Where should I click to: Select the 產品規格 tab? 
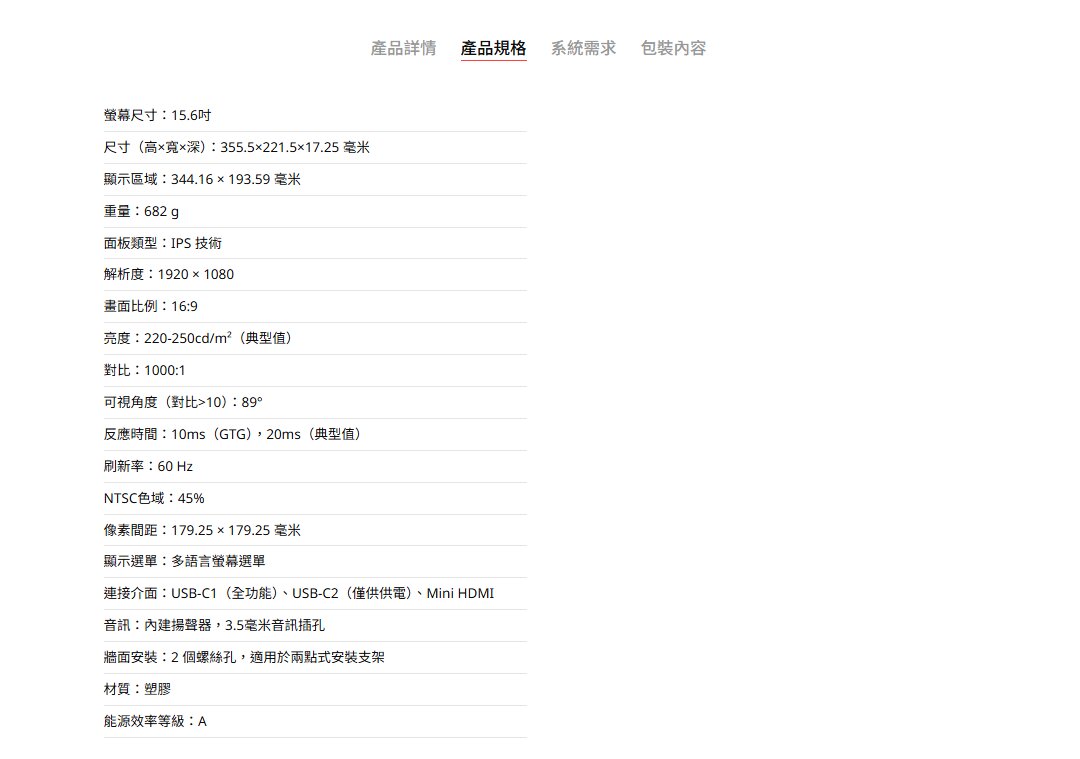click(493, 48)
